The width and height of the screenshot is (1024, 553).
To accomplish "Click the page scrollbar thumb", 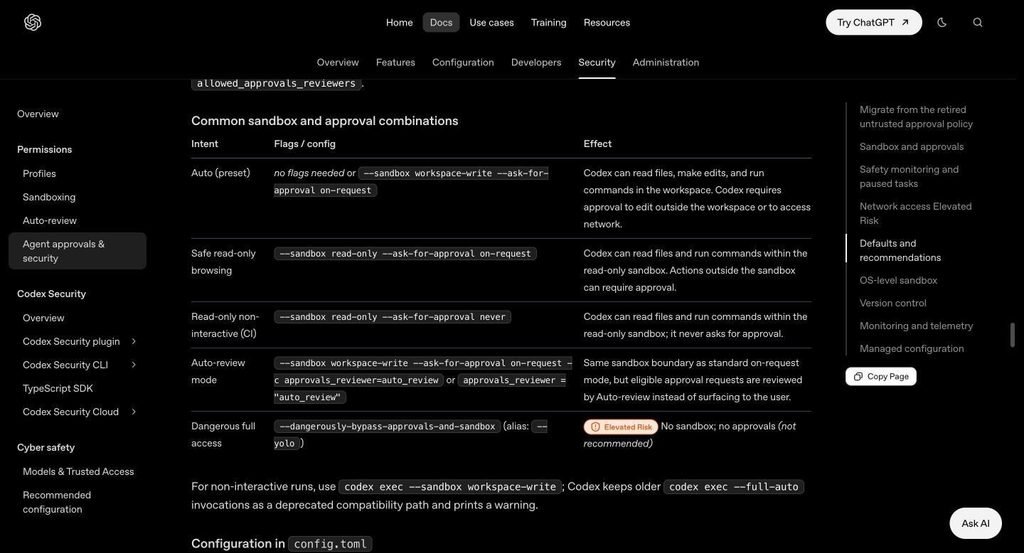I will click(x=1012, y=334).
